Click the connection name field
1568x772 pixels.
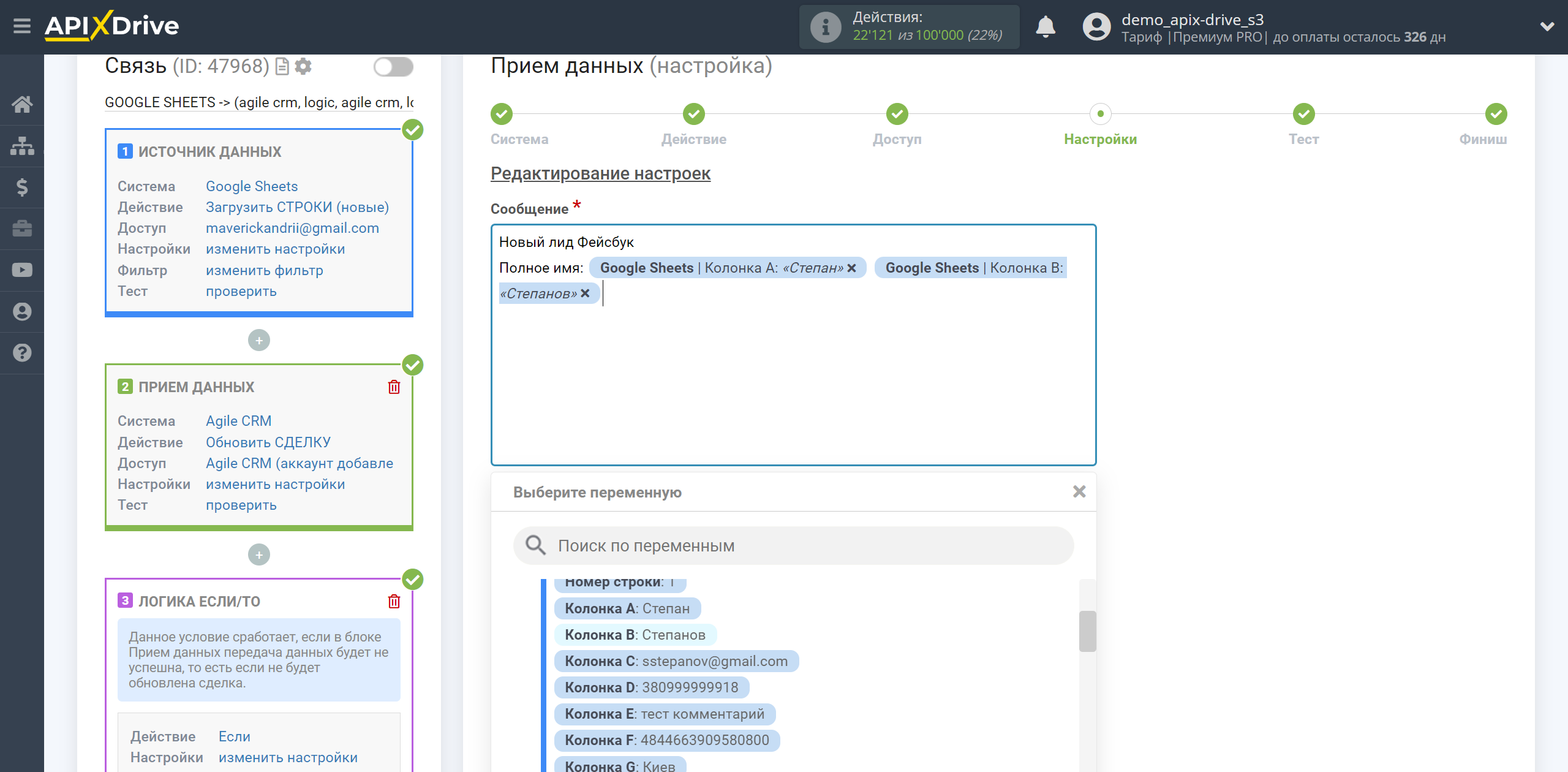click(x=259, y=102)
